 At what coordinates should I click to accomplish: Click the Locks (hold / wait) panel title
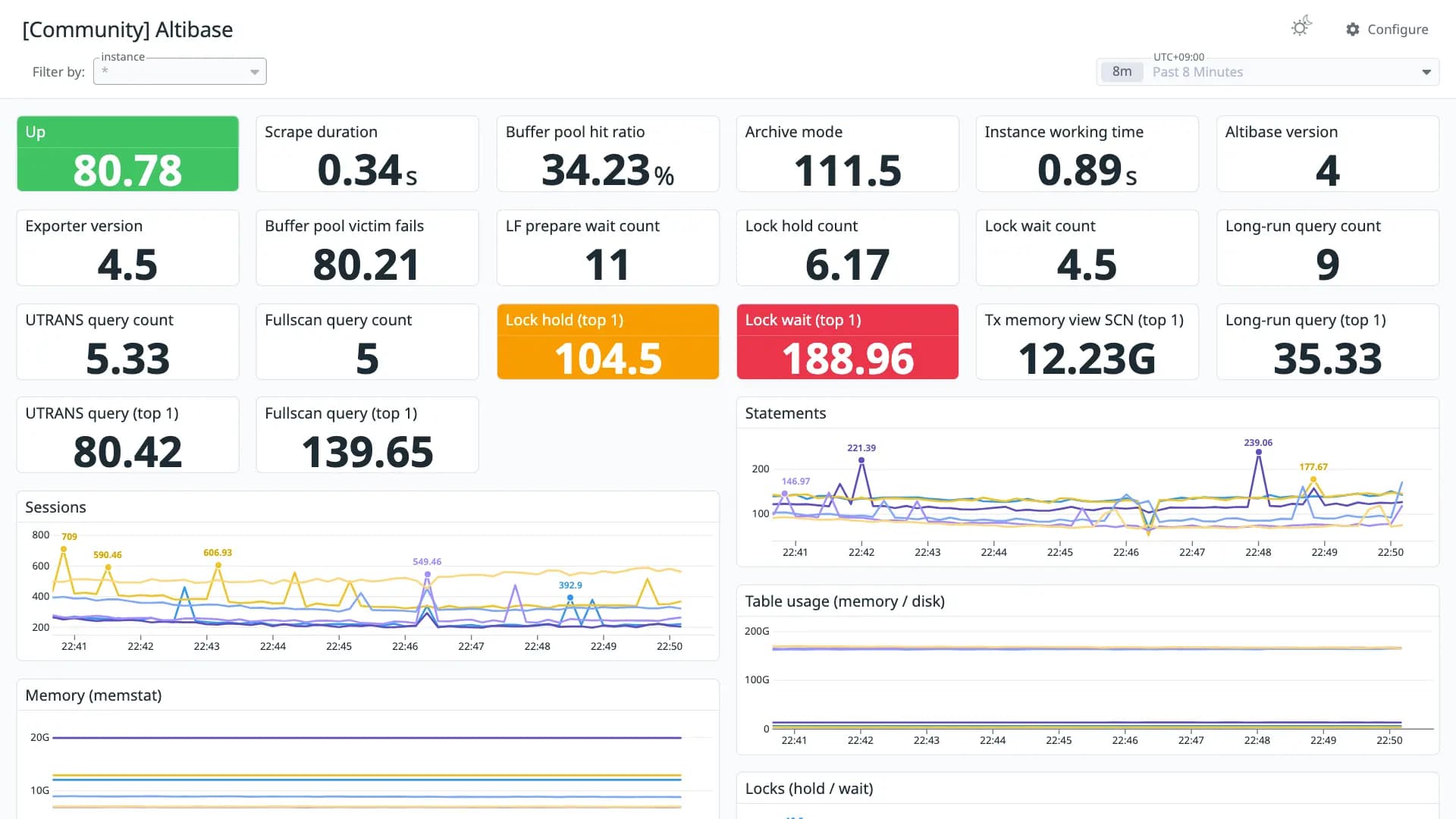(x=809, y=789)
